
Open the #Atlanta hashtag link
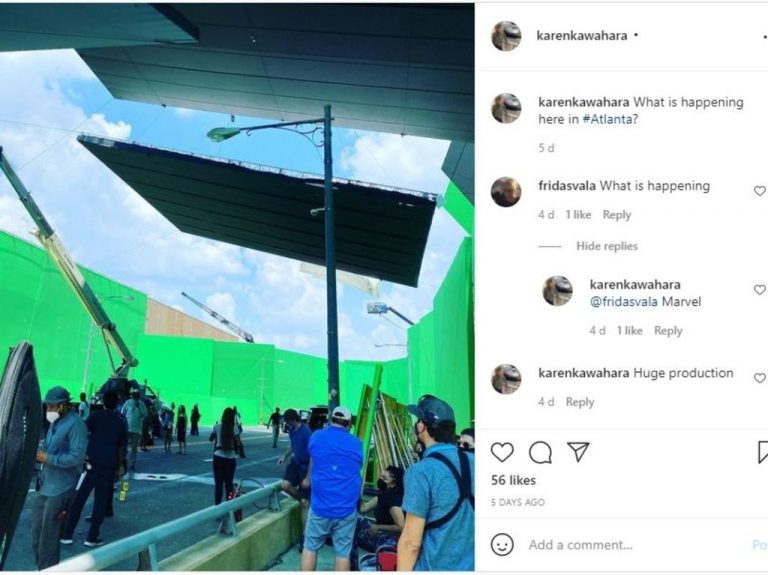coord(610,119)
